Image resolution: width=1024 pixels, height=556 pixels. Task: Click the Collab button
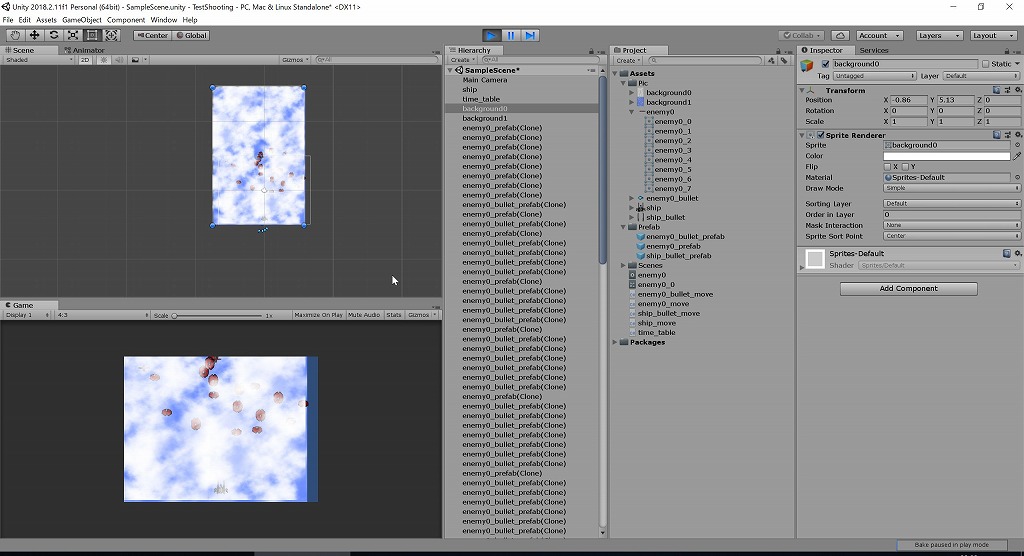click(802, 35)
